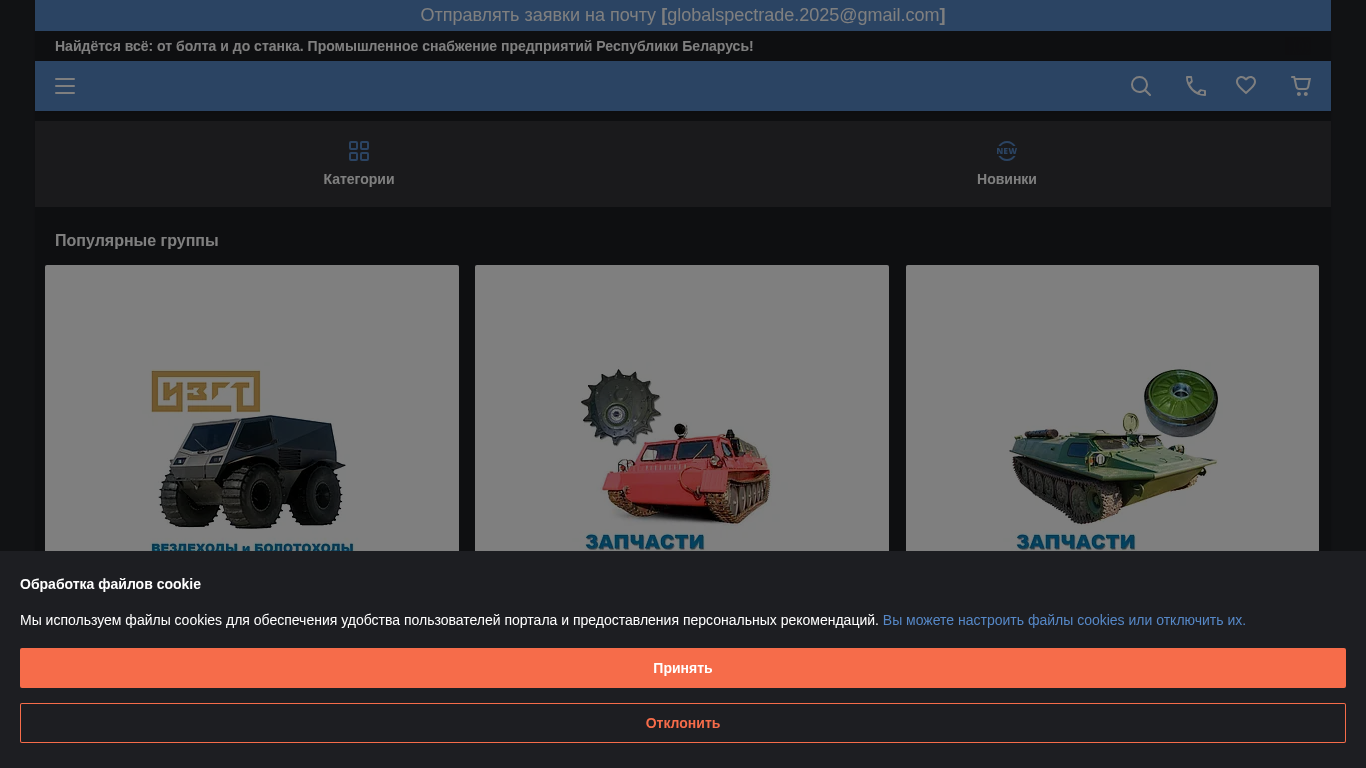Click the globalspectrade email address

803,15
